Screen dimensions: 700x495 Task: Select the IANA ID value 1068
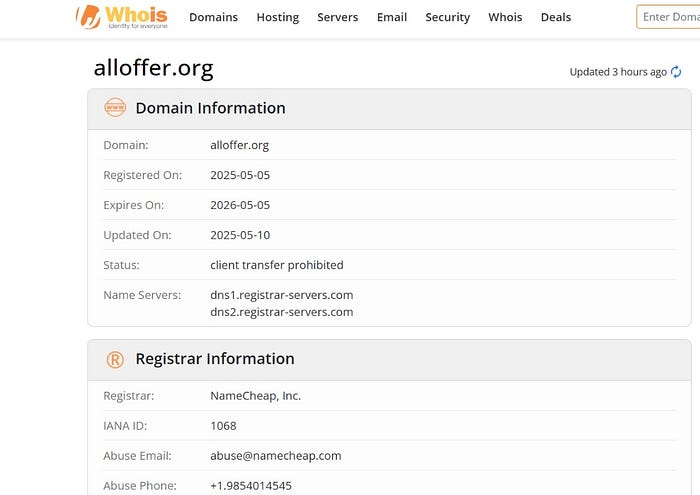click(223, 426)
